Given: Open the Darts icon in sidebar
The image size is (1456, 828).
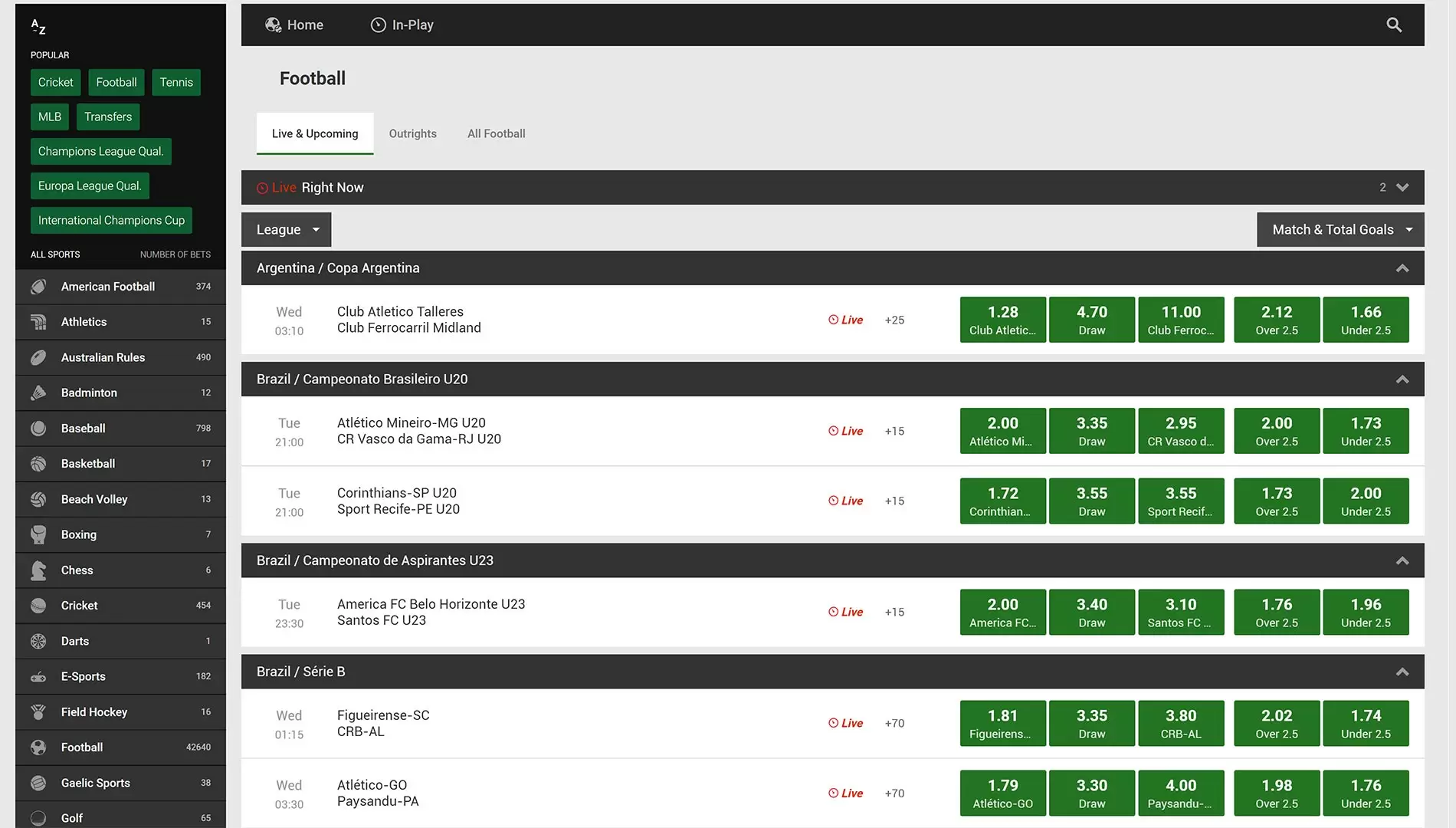Looking at the screenshot, I should [38, 641].
